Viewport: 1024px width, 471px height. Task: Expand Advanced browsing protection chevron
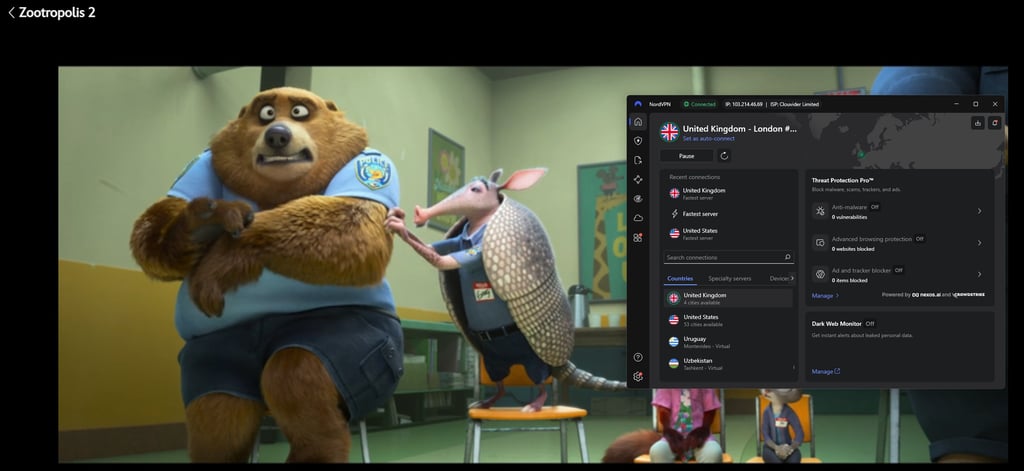979,243
